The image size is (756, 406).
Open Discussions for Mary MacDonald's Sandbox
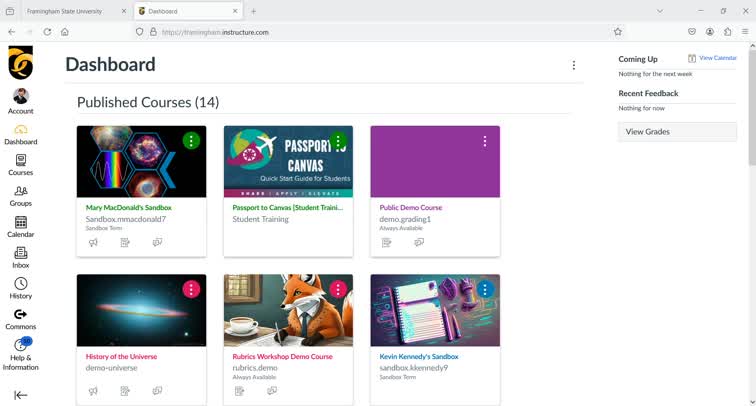click(157, 242)
